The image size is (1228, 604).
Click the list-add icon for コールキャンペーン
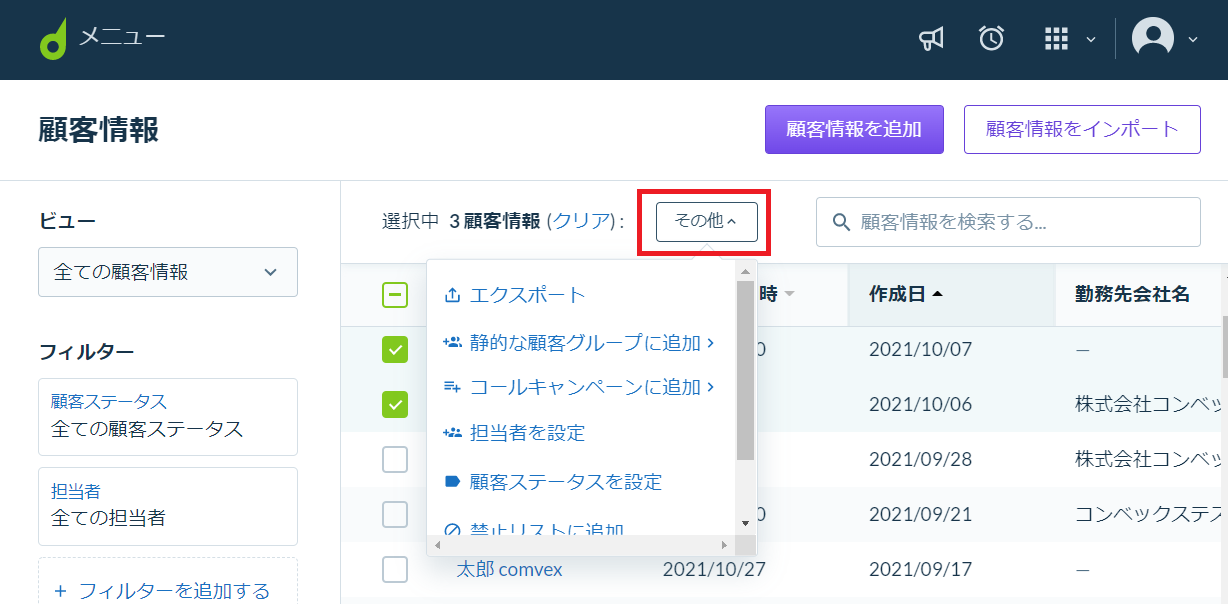point(452,387)
